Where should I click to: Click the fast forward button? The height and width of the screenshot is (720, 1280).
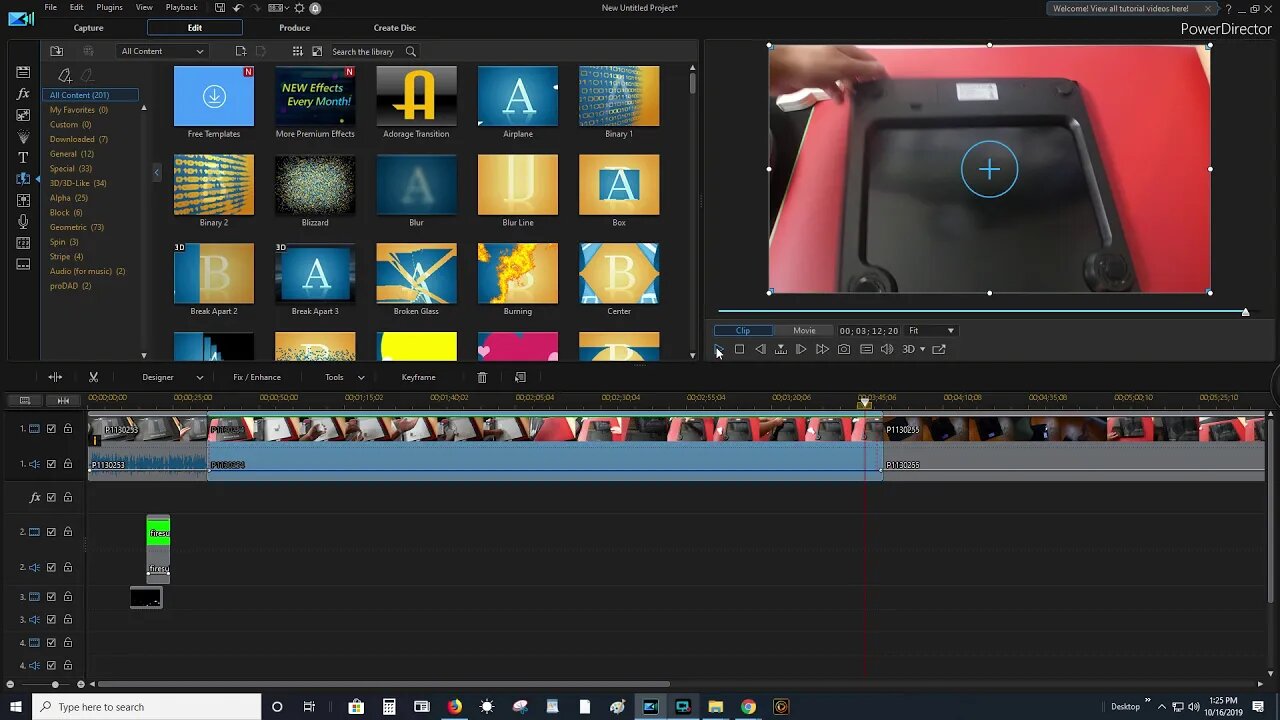click(x=822, y=349)
